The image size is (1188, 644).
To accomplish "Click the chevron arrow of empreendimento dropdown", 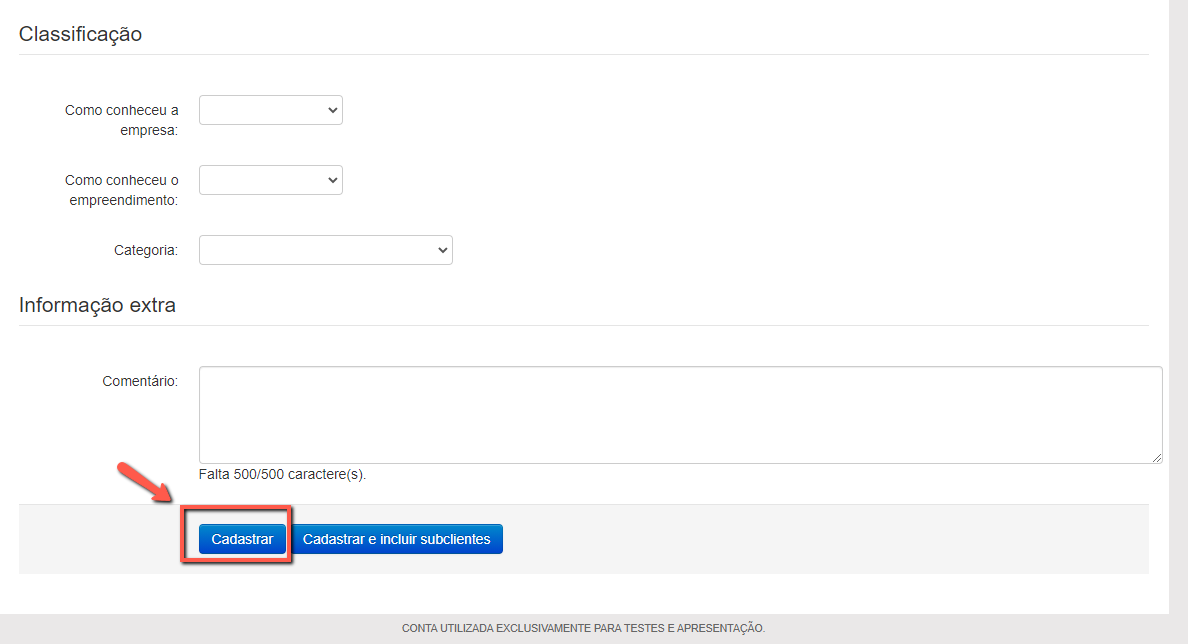I will tap(333, 180).
